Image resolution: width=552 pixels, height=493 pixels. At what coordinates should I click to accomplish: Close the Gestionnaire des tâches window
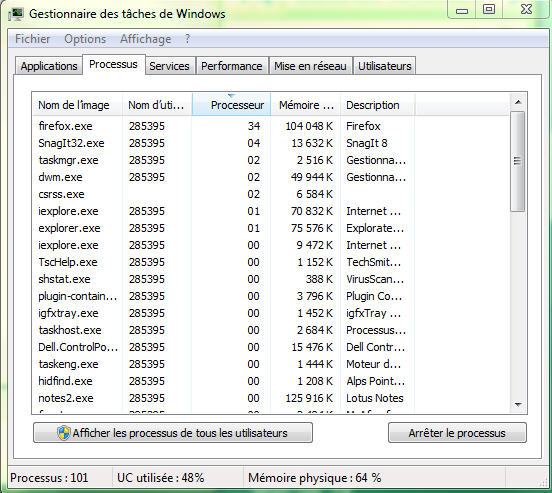[526, 9]
